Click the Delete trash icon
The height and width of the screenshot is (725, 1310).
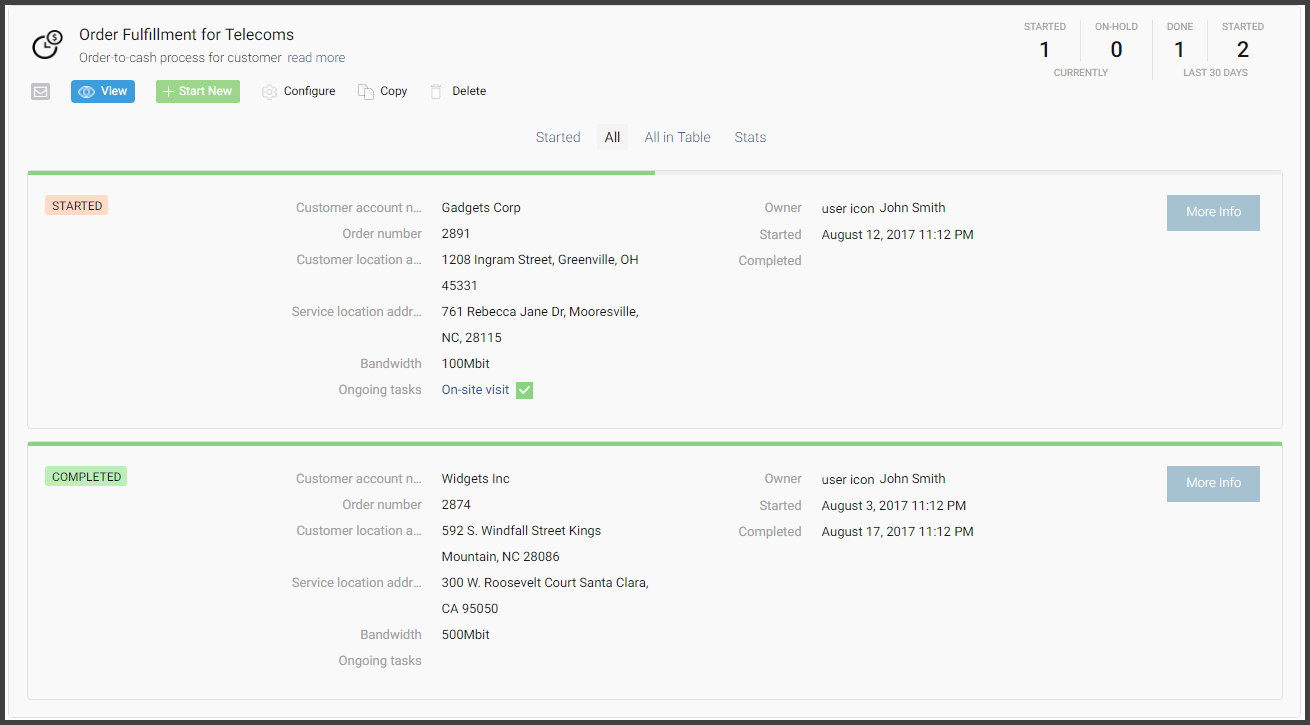[434, 91]
